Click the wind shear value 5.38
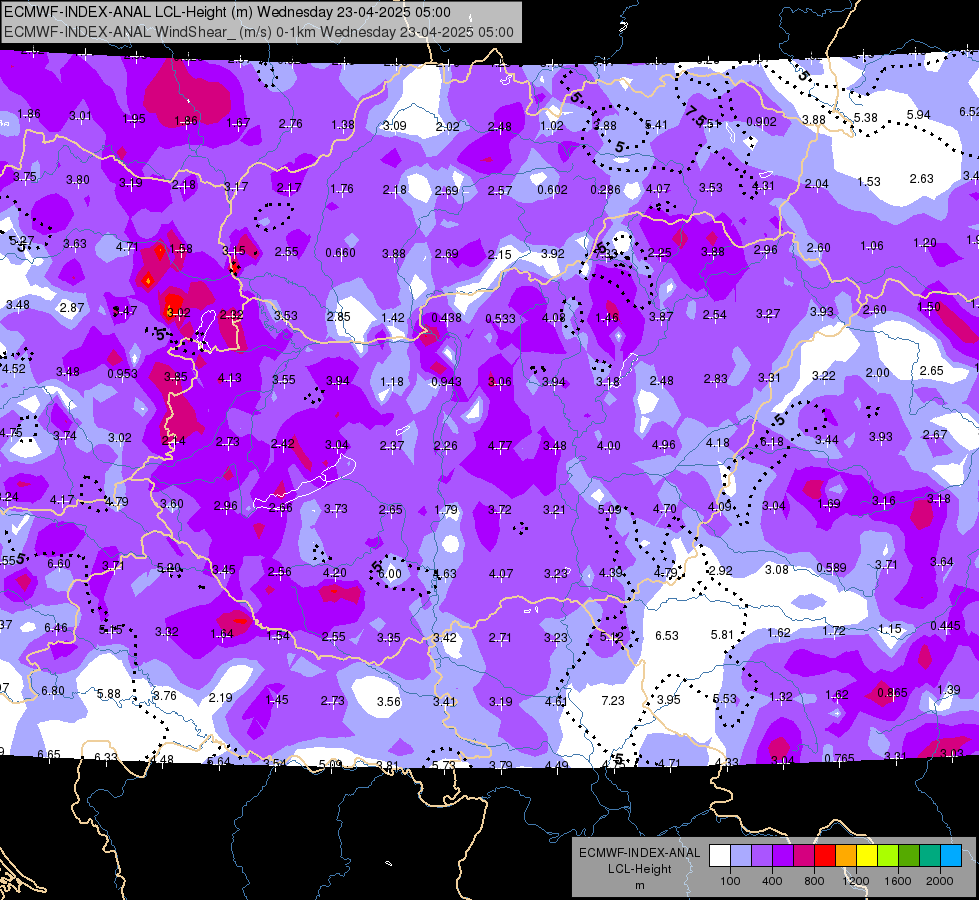Screen dimensions: 979x900 pos(865,117)
